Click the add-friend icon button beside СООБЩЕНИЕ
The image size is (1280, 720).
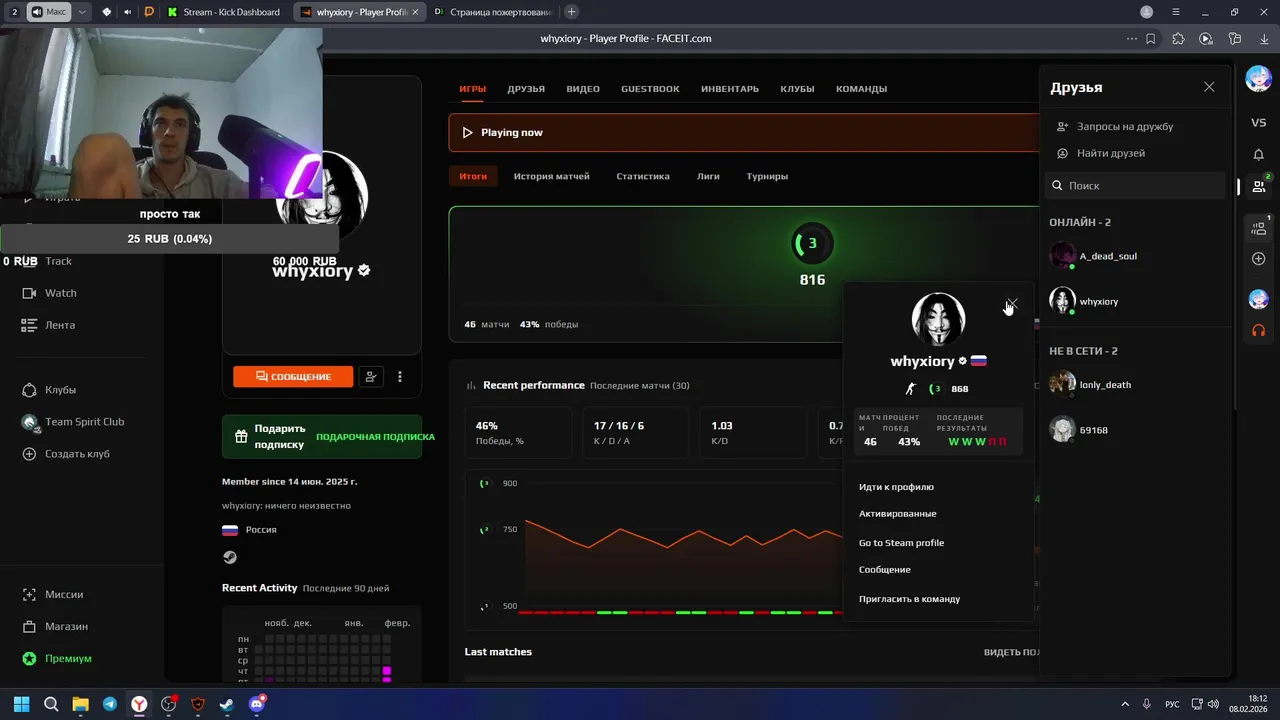pos(371,377)
